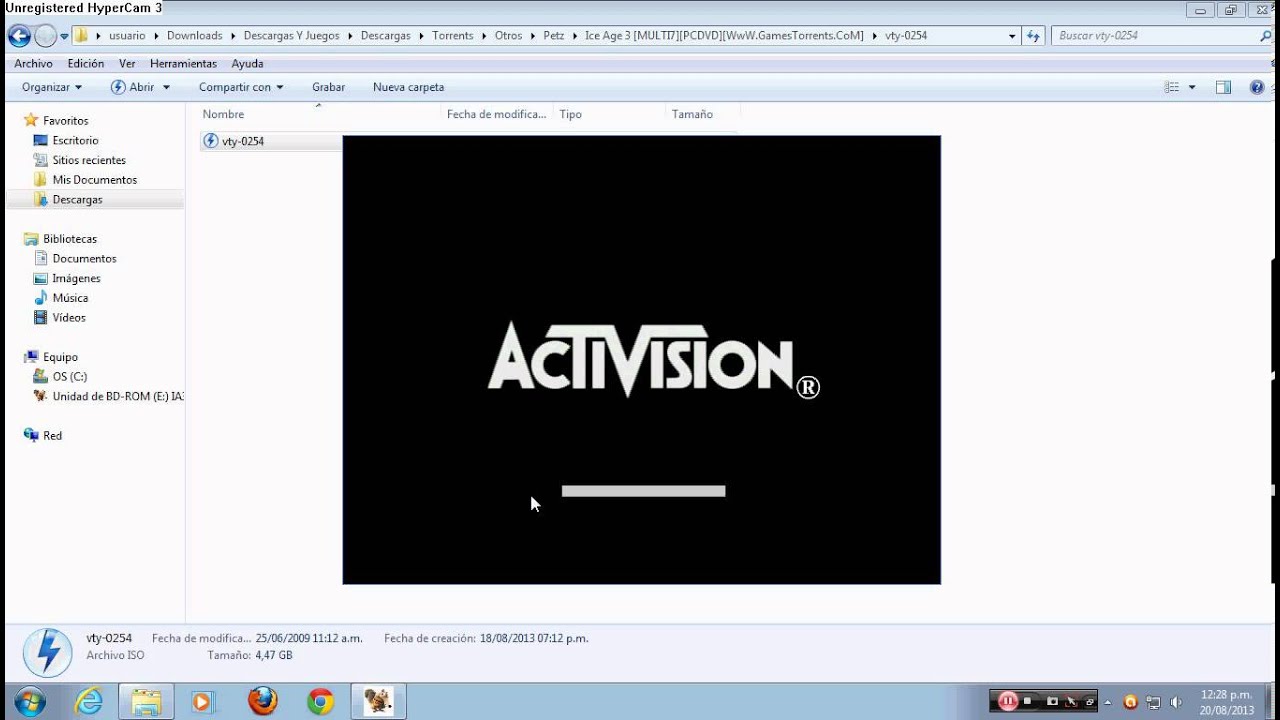
Task: Open the Windows Start button
Action: [x=30, y=701]
